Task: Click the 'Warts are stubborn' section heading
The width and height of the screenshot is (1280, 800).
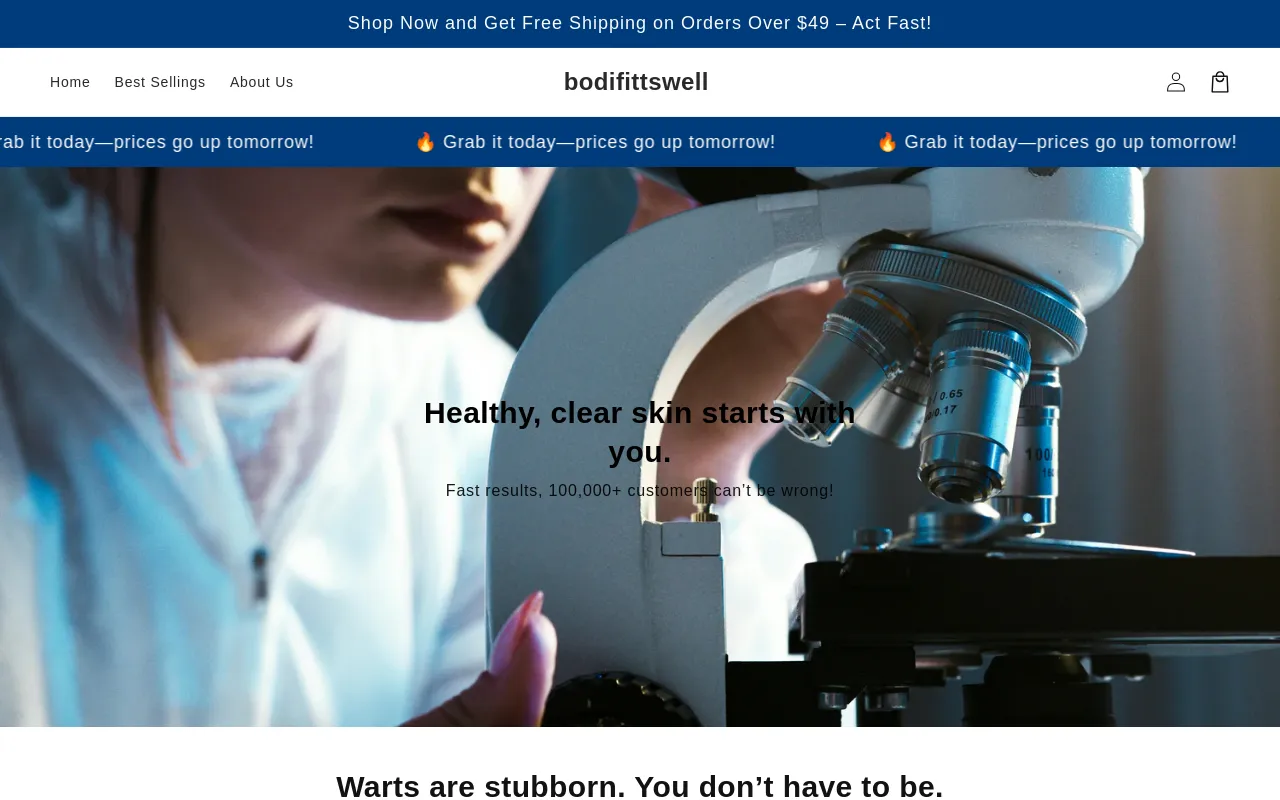Action: click(640, 786)
